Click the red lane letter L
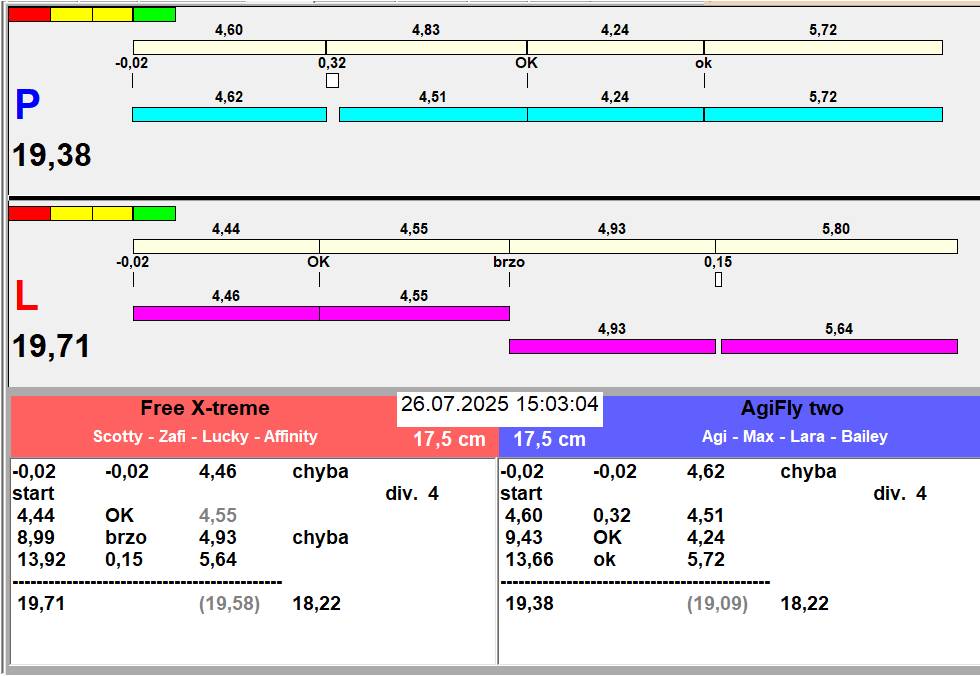The width and height of the screenshot is (980, 676). coord(26,295)
